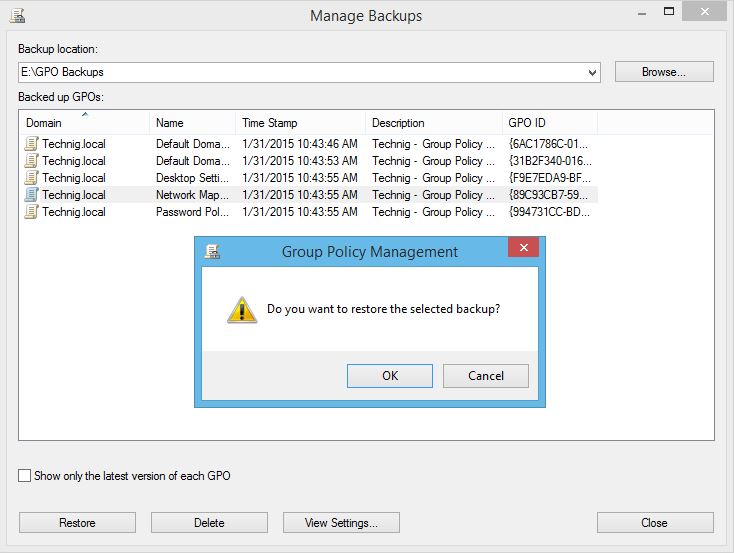Click the GPO icon beside the Default Doma... 10:43:46 AM row
Viewport: 734px width, 553px height.
coord(31,144)
